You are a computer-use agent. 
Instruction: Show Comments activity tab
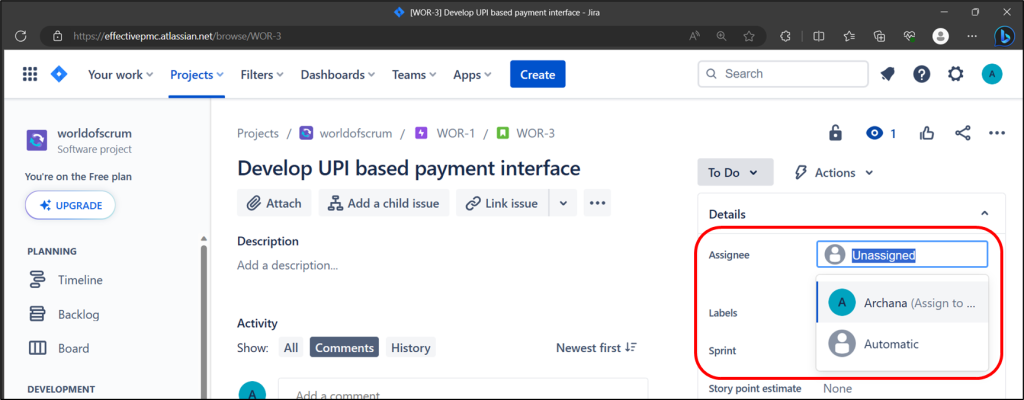[345, 348]
